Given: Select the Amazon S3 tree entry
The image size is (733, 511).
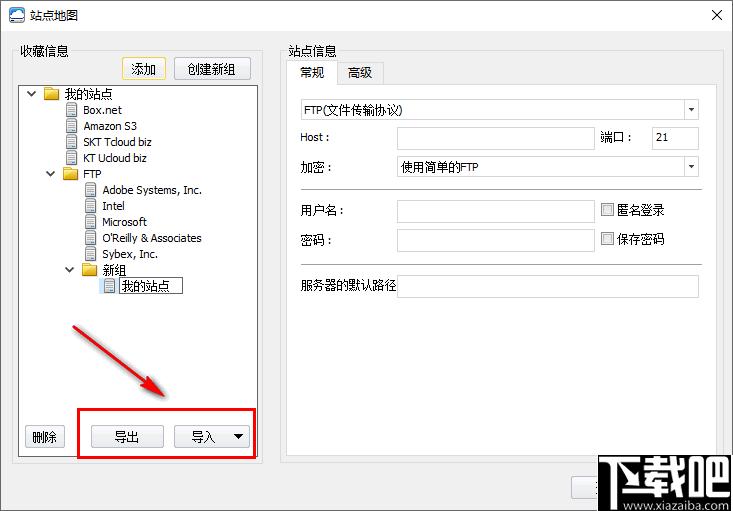Looking at the screenshot, I should [110, 126].
